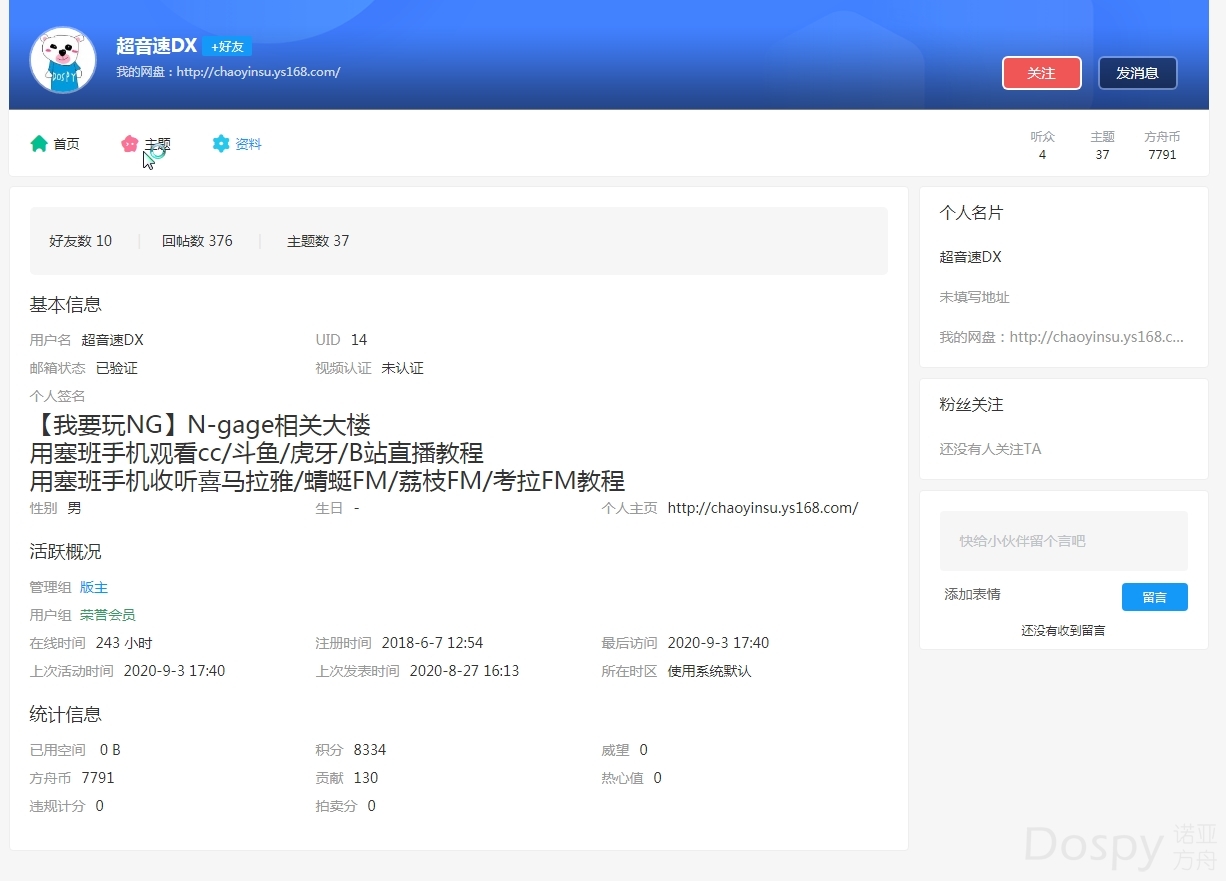
Task: Open the 首页 tab
Action: pyautogui.click(x=66, y=144)
